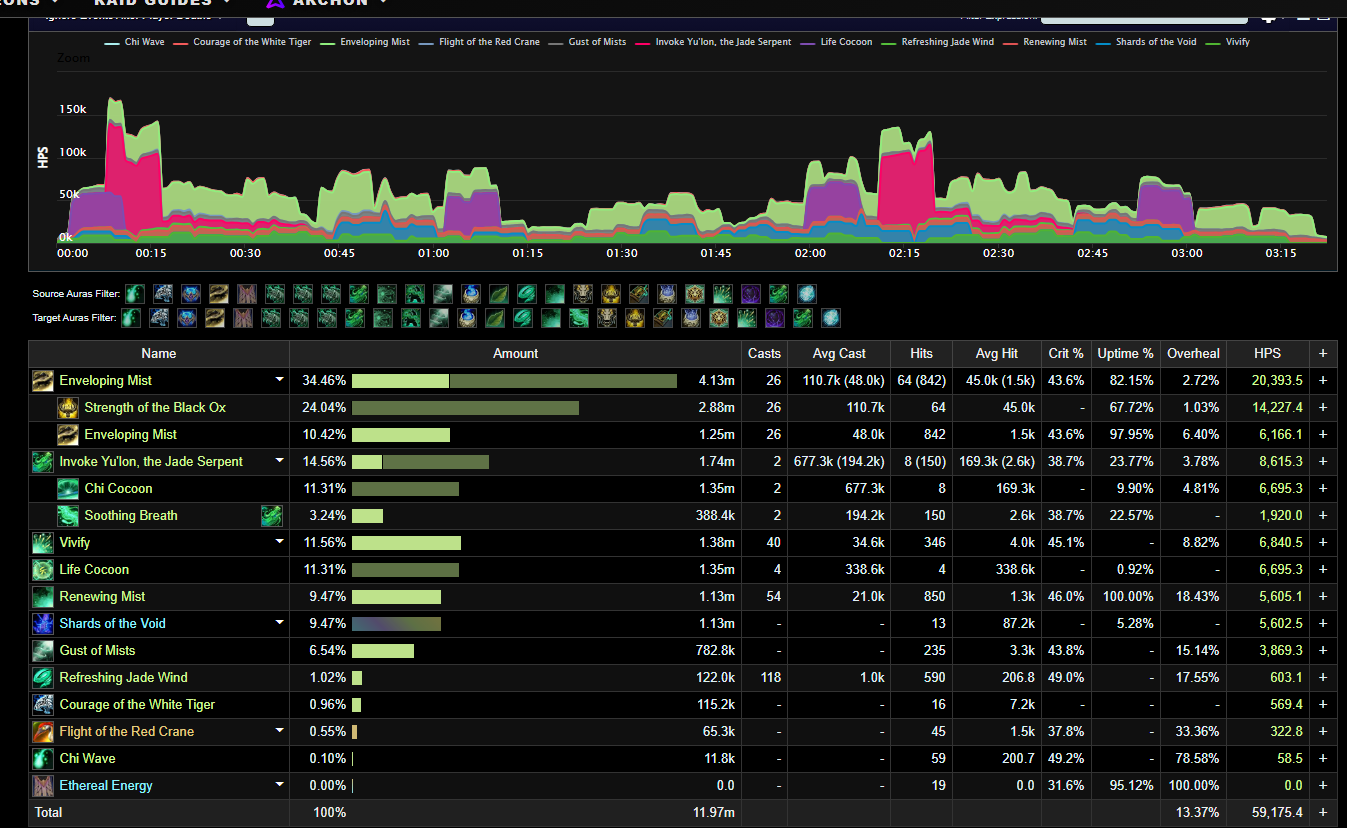Click the total HPS value 59,175.4

pyautogui.click(x=1277, y=812)
